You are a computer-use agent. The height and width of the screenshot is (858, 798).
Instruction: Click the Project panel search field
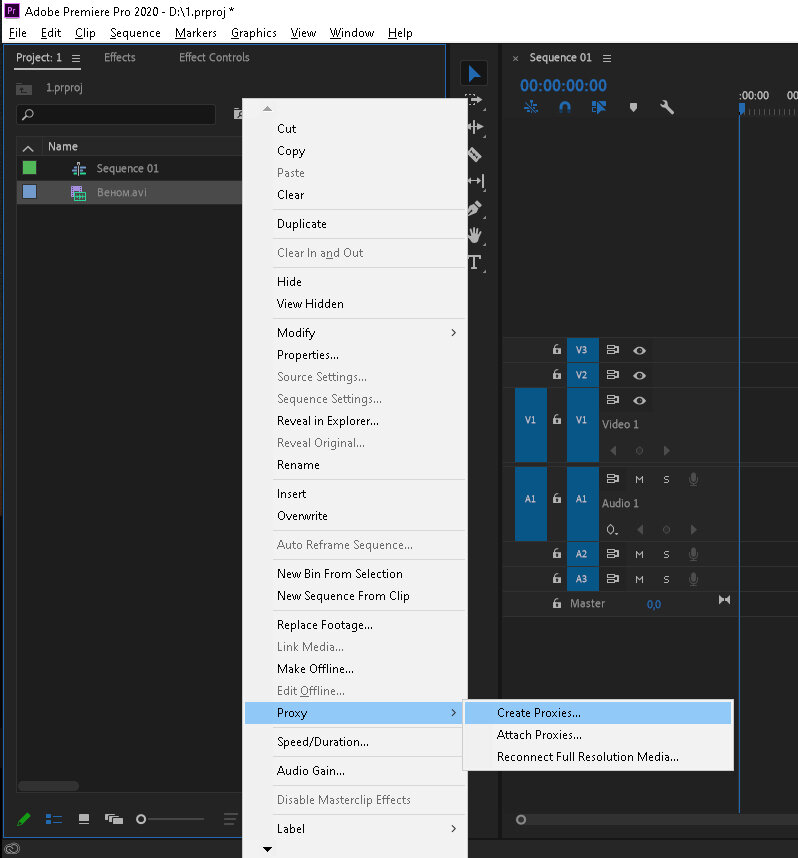[116, 114]
